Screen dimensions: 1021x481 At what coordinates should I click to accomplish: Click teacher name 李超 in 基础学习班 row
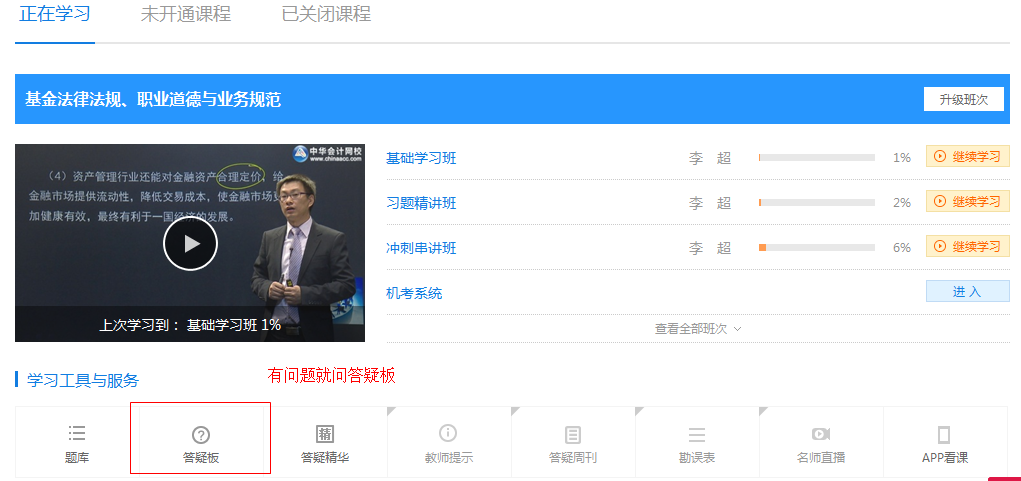point(710,158)
